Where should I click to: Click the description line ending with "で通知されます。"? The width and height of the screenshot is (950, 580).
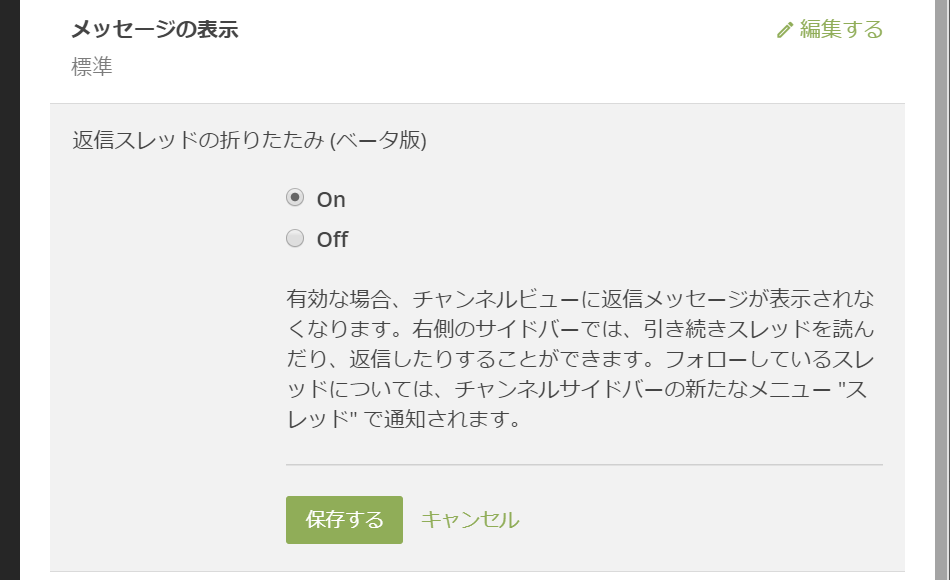coord(404,419)
